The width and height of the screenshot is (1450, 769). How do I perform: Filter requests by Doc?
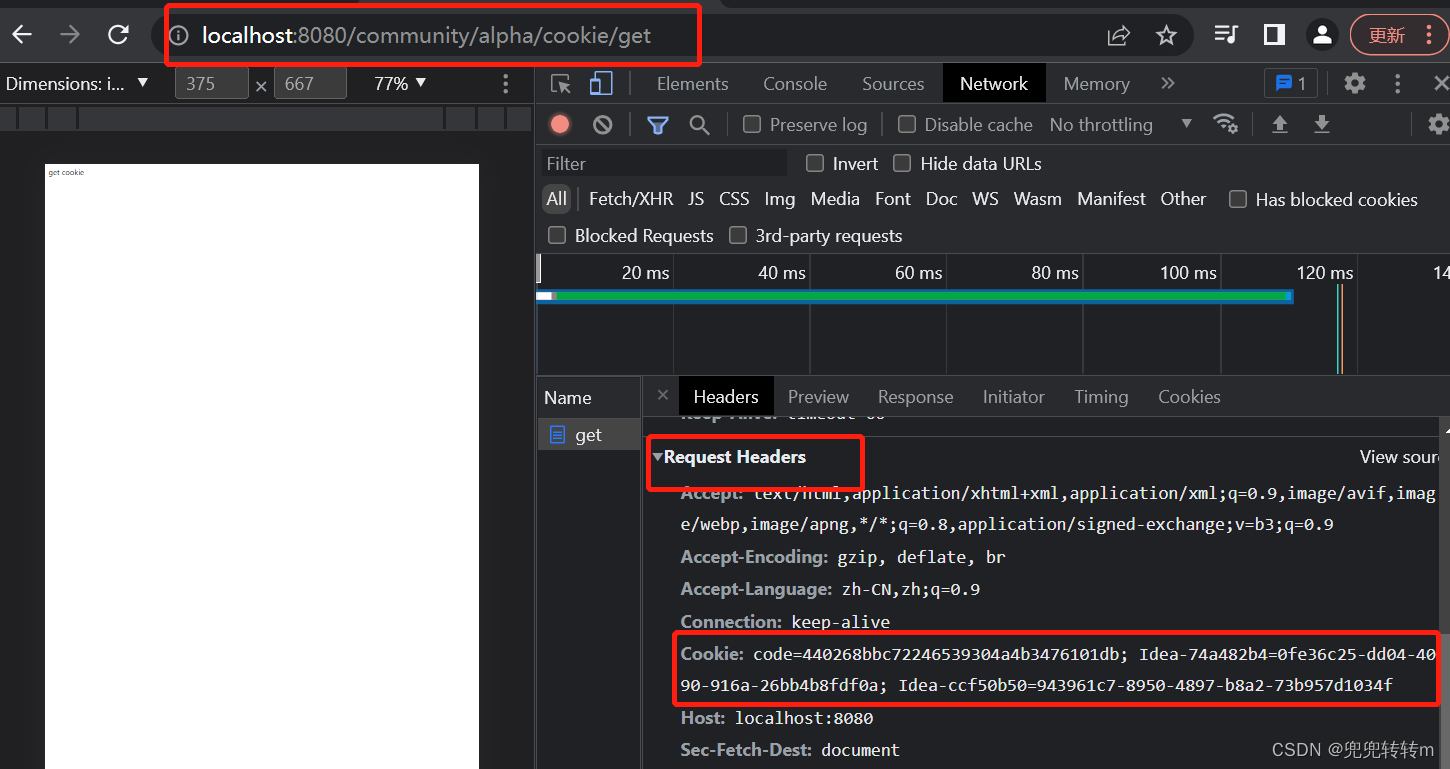point(941,199)
